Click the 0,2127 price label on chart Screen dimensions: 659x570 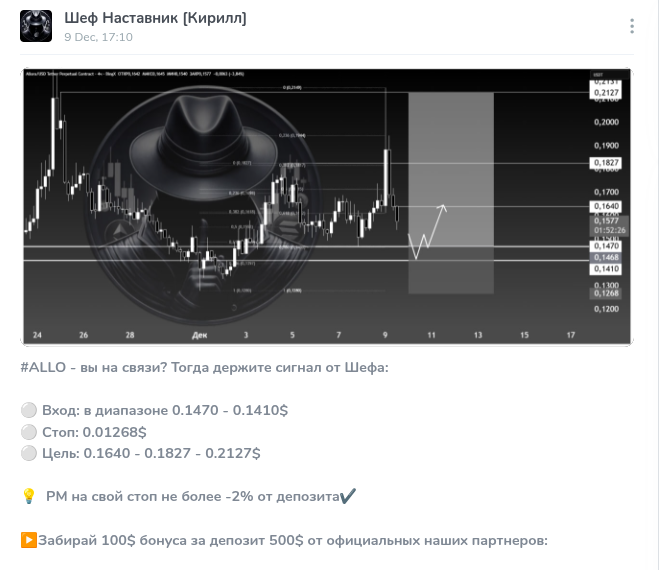tap(606, 93)
